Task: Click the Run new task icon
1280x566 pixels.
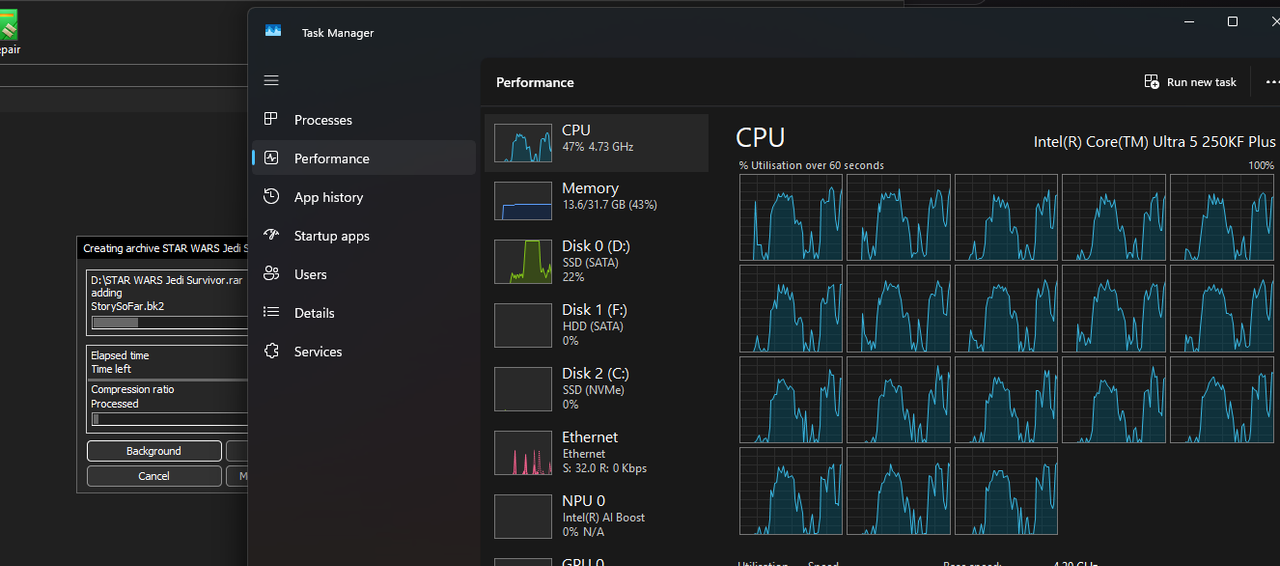Action: pos(1152,82)
